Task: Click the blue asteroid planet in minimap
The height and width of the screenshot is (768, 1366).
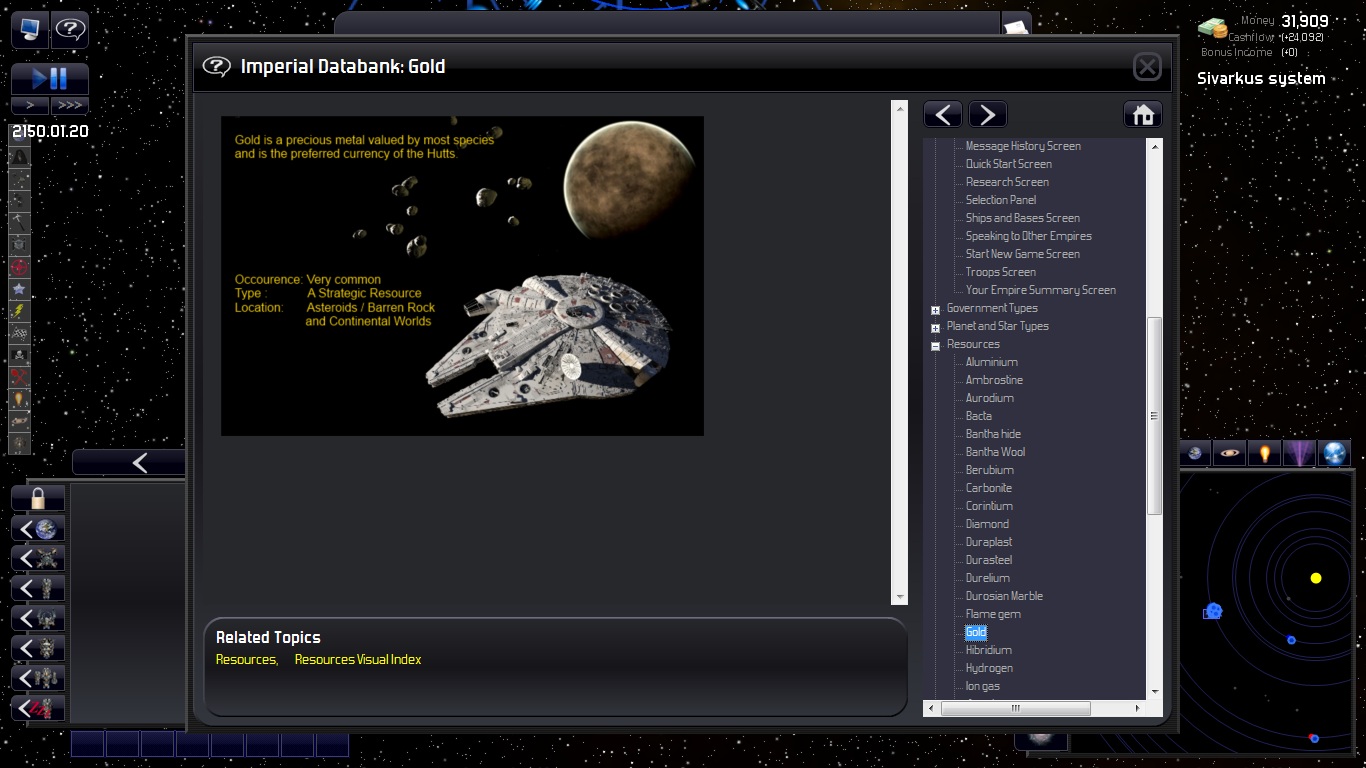Action: 1213,610
